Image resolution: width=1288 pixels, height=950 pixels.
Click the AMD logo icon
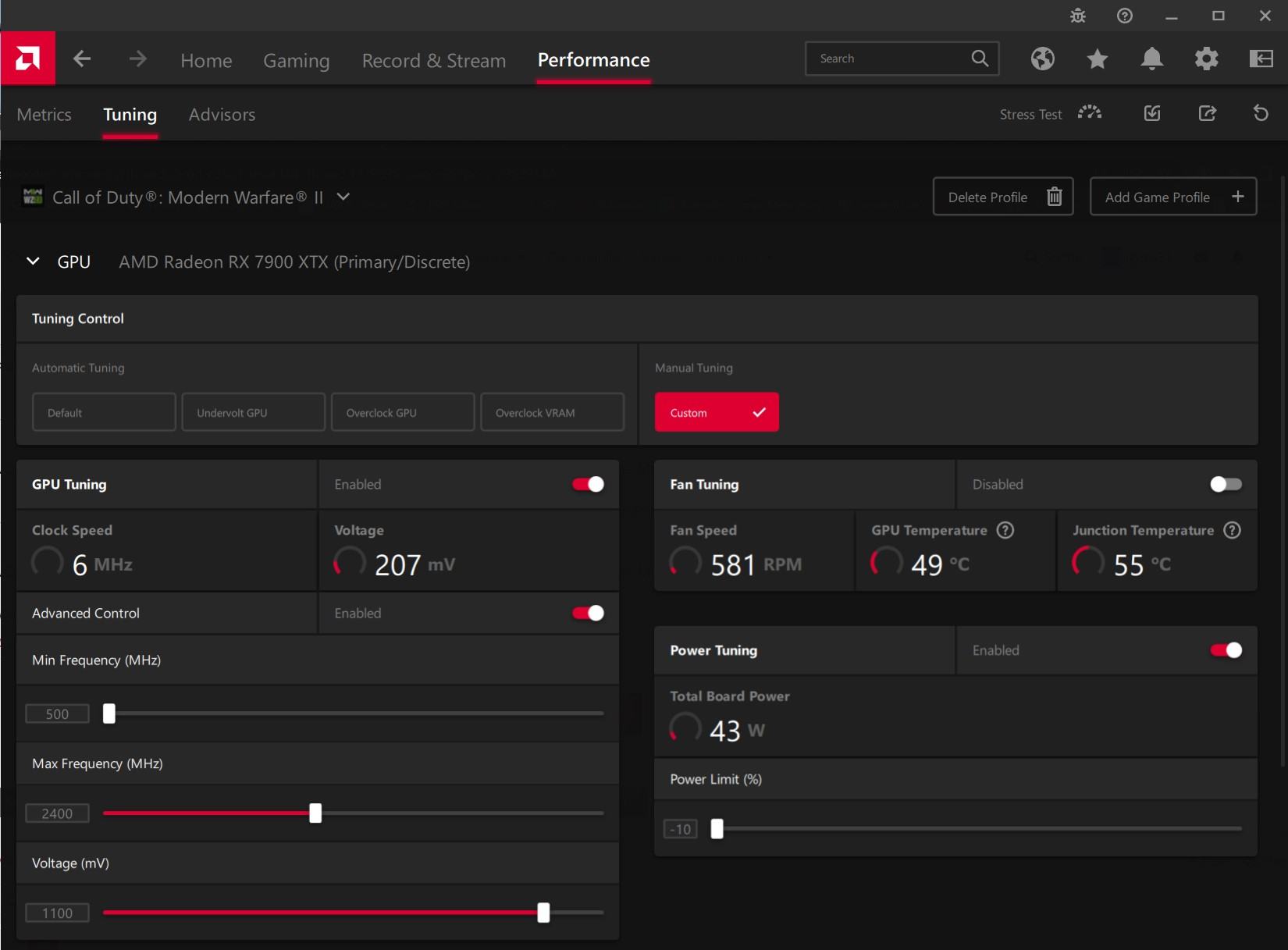coord(27,58)
